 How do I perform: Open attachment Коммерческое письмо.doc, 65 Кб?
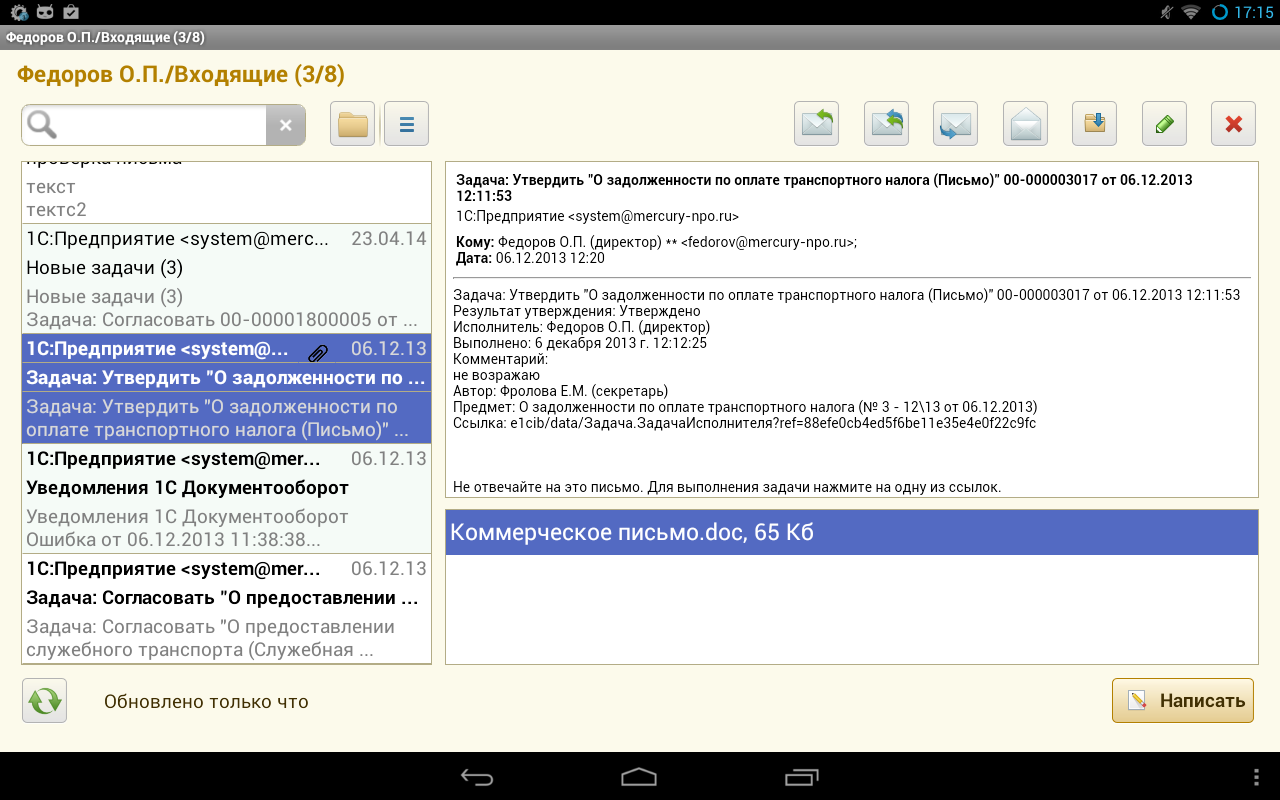pyautogui.click(x=851, y=532)
